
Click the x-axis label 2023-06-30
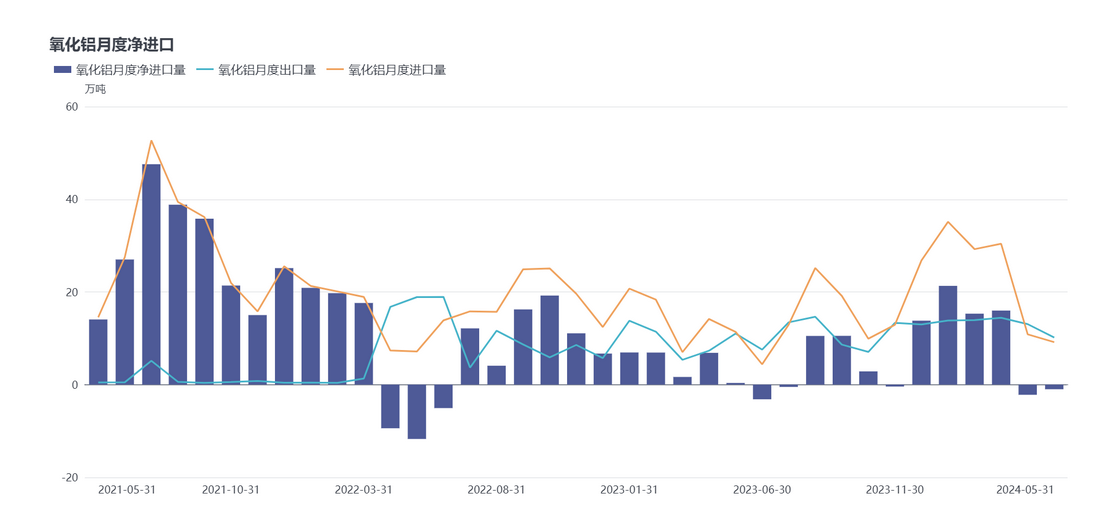coord(762,489)
